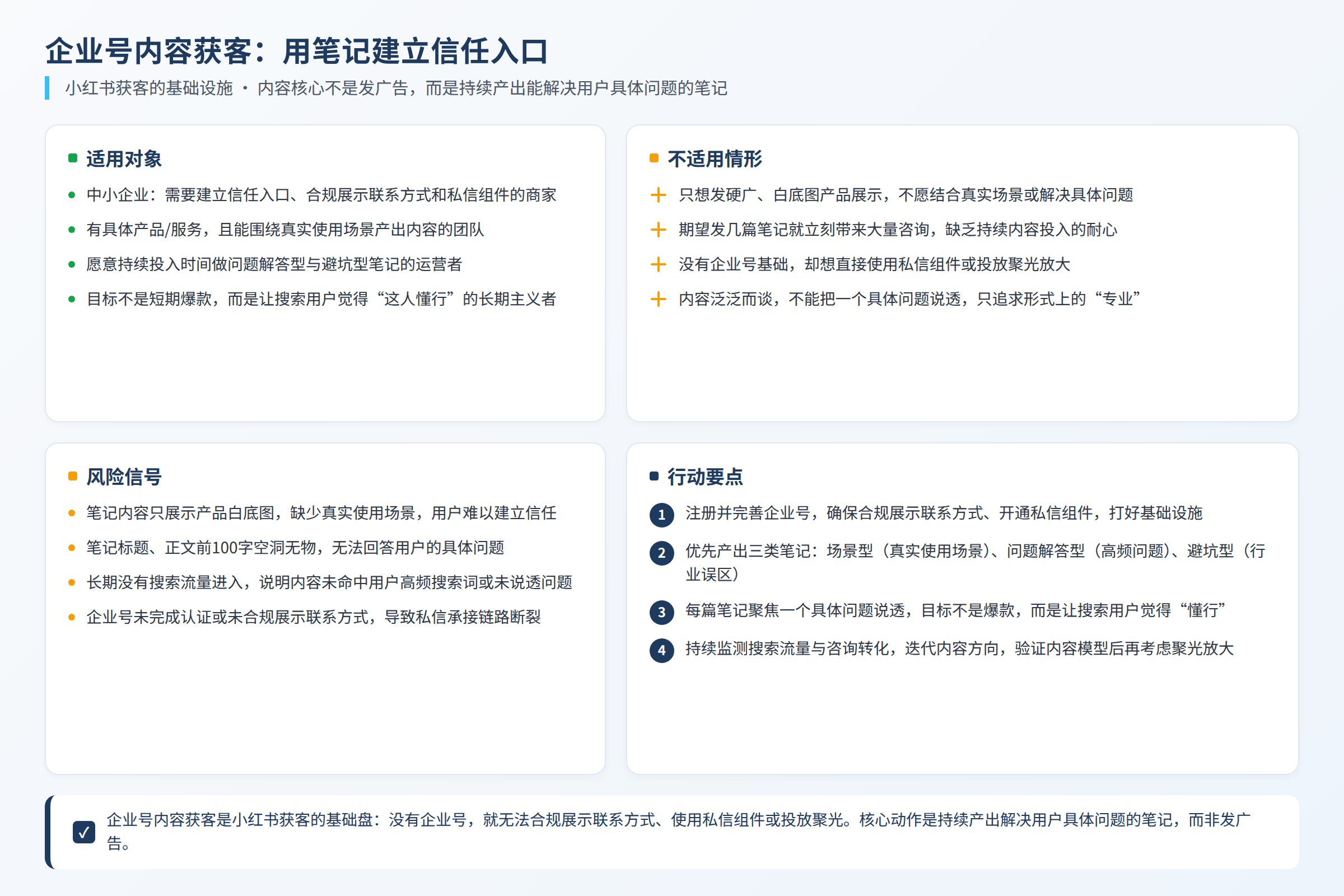Viewport: 1344px width, 896px height.
Task: Click dark square beside 行动要点 heading
Action: [x=654, y=476]
